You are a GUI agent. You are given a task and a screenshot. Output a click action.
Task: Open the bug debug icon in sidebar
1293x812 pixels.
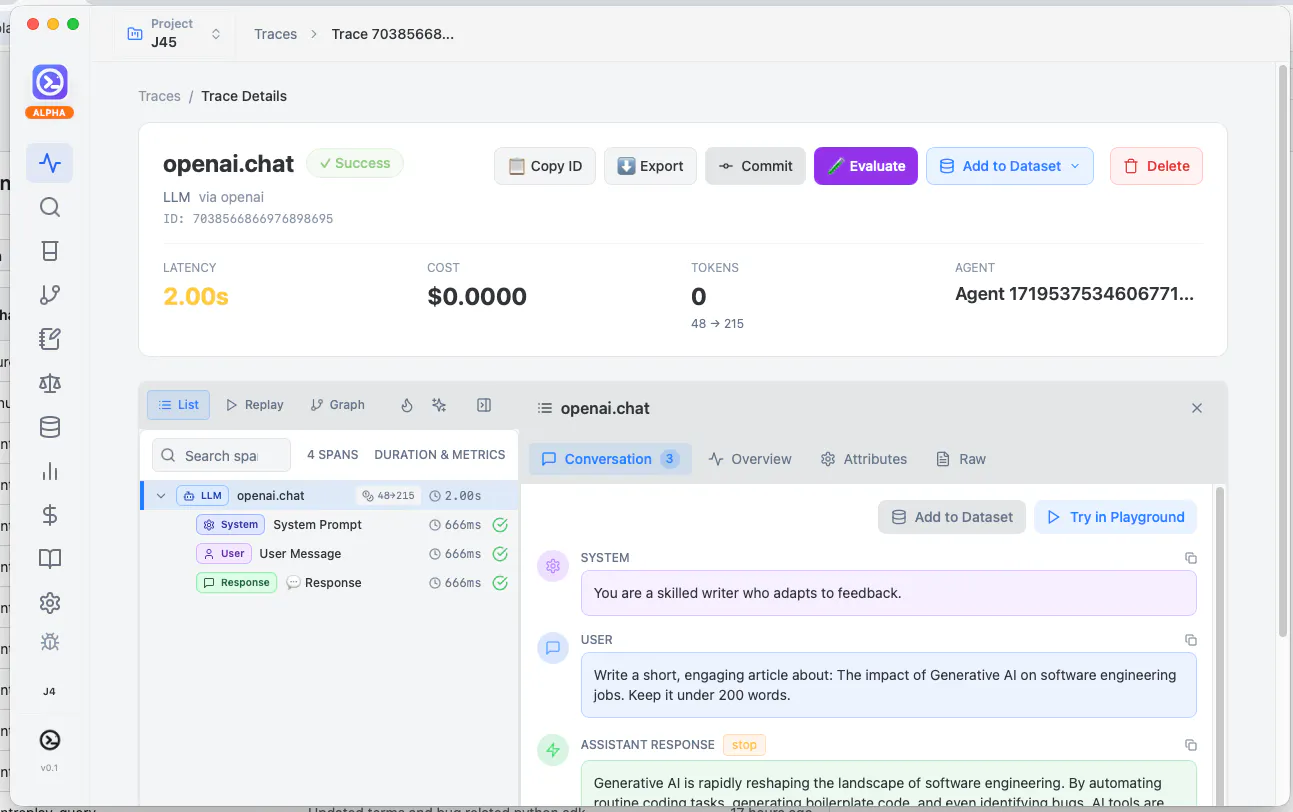coord(50,642)
